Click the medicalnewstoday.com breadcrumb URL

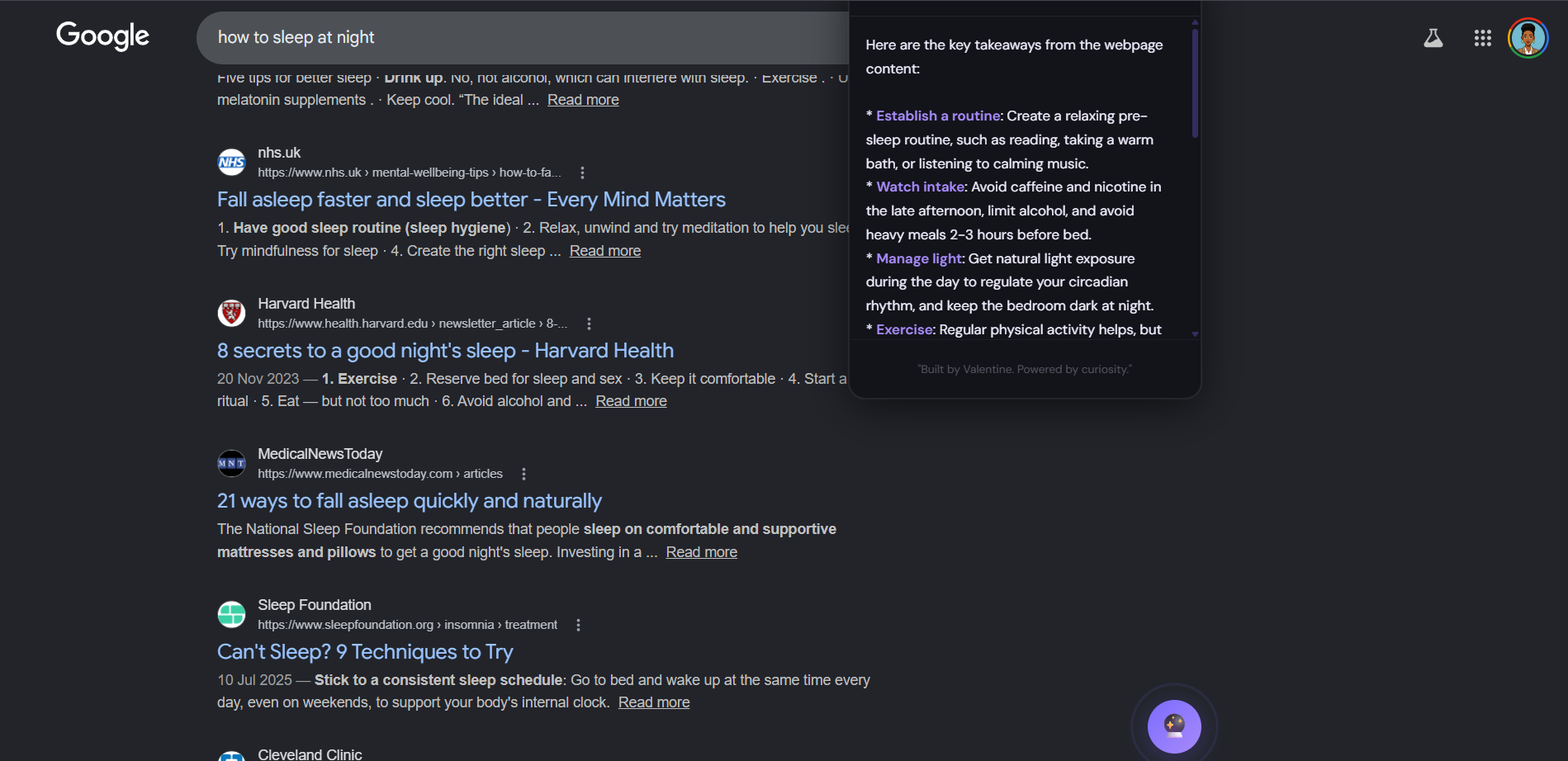click(380, 474)
